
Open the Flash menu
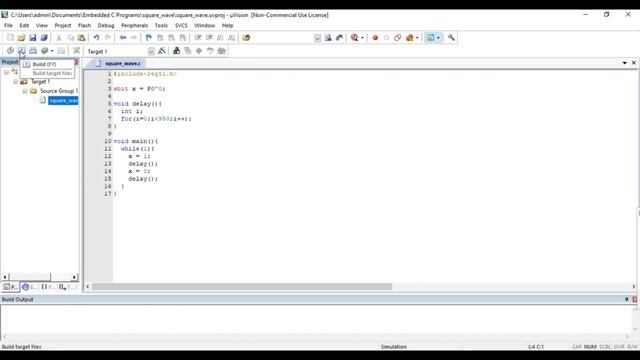[x=84, y=25]
